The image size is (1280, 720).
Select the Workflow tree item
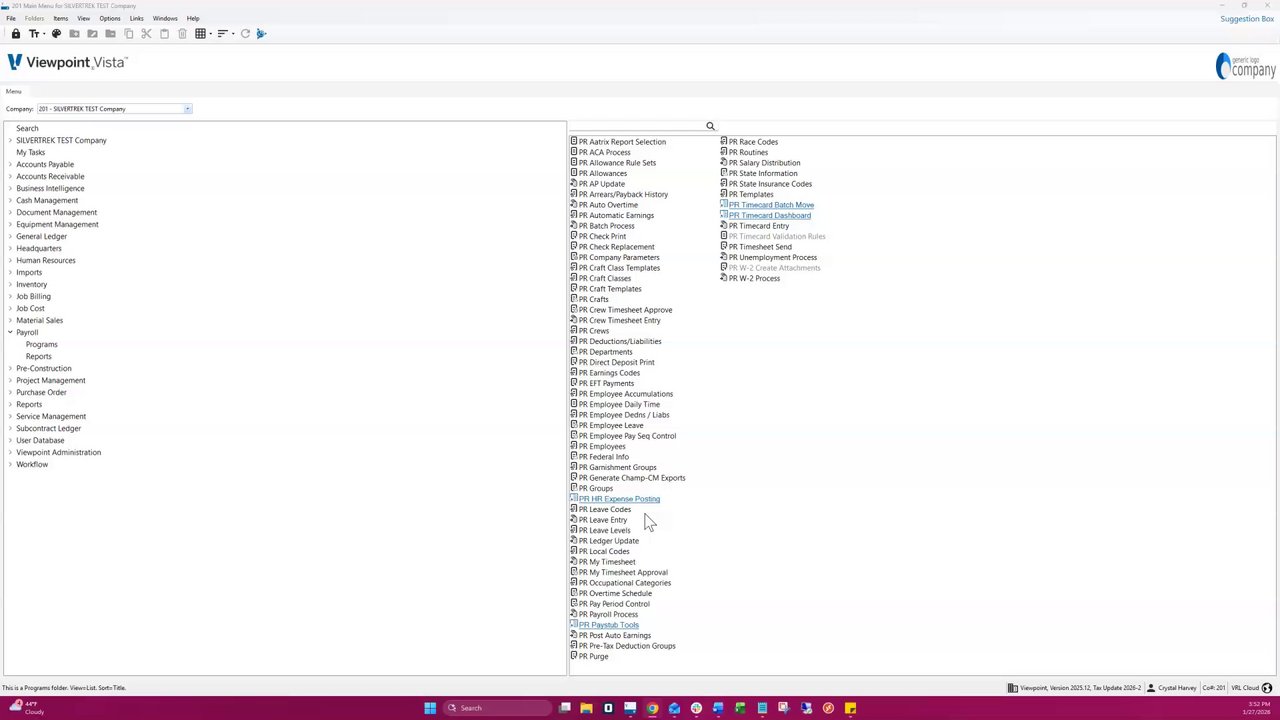tap(32, 464)
